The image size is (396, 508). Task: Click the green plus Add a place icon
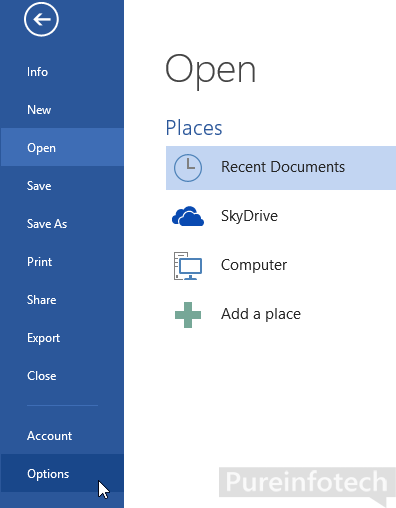(188, 315)
